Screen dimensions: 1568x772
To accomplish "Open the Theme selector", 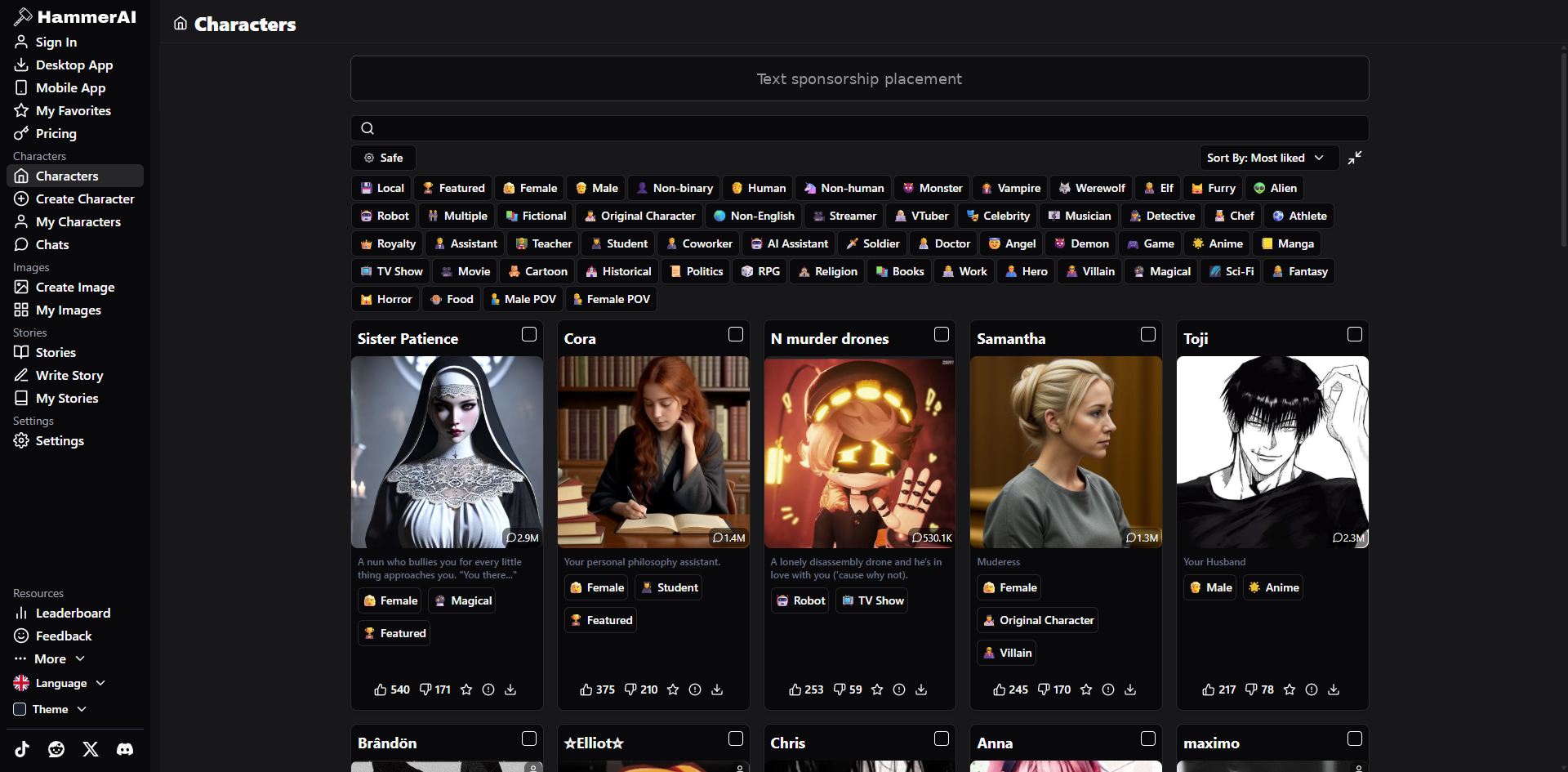I will coord(51,709).
